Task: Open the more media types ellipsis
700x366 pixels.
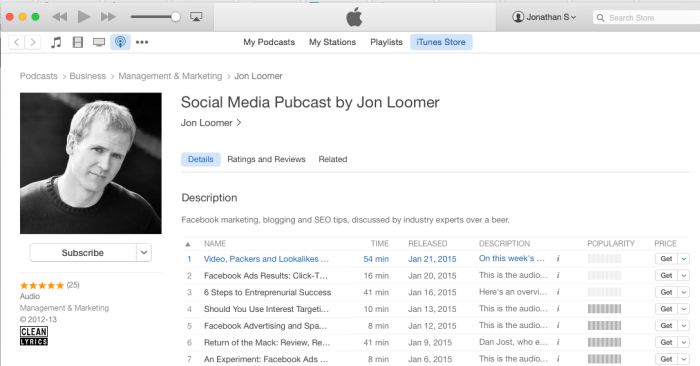Action: click(x=142, y=42)
